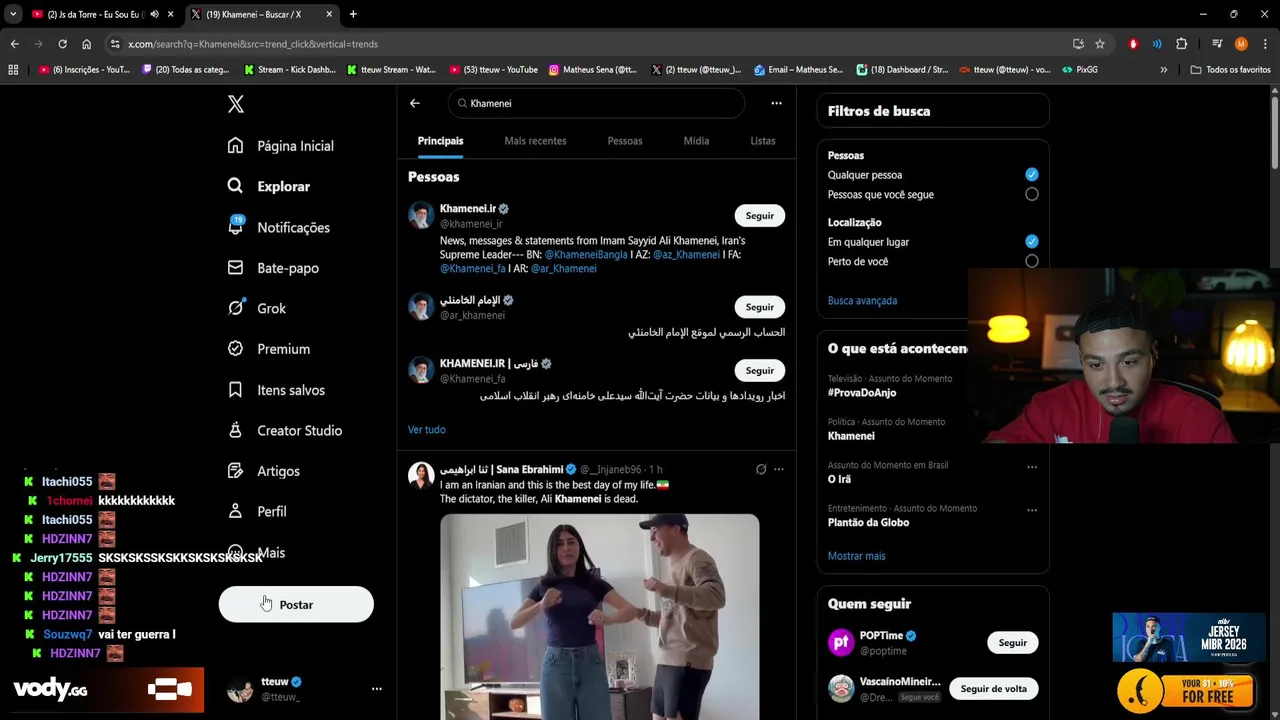1280x720 pixels.
Task: Open Perfil in the sidebar
Action: pyautogui.click(x=257, y=511)
